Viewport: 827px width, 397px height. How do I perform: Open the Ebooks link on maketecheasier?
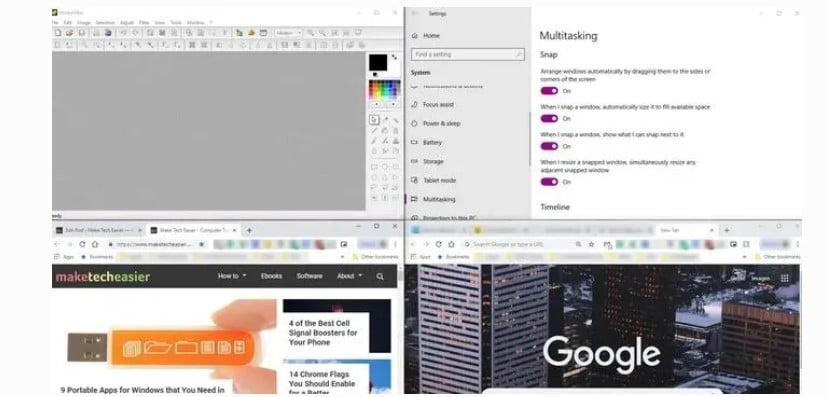(x=271, y=276)
